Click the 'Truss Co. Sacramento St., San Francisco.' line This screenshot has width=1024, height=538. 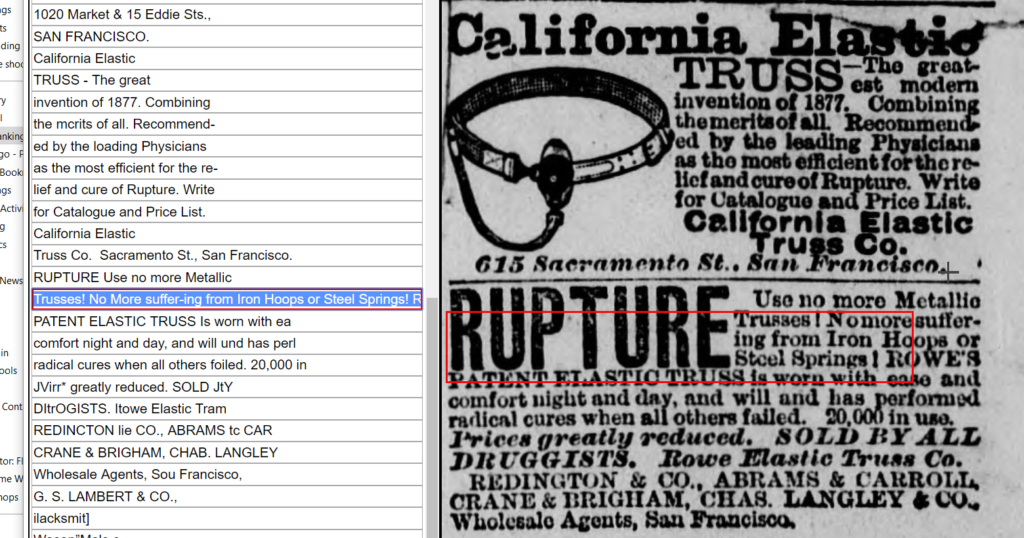[x=227, y=255]
